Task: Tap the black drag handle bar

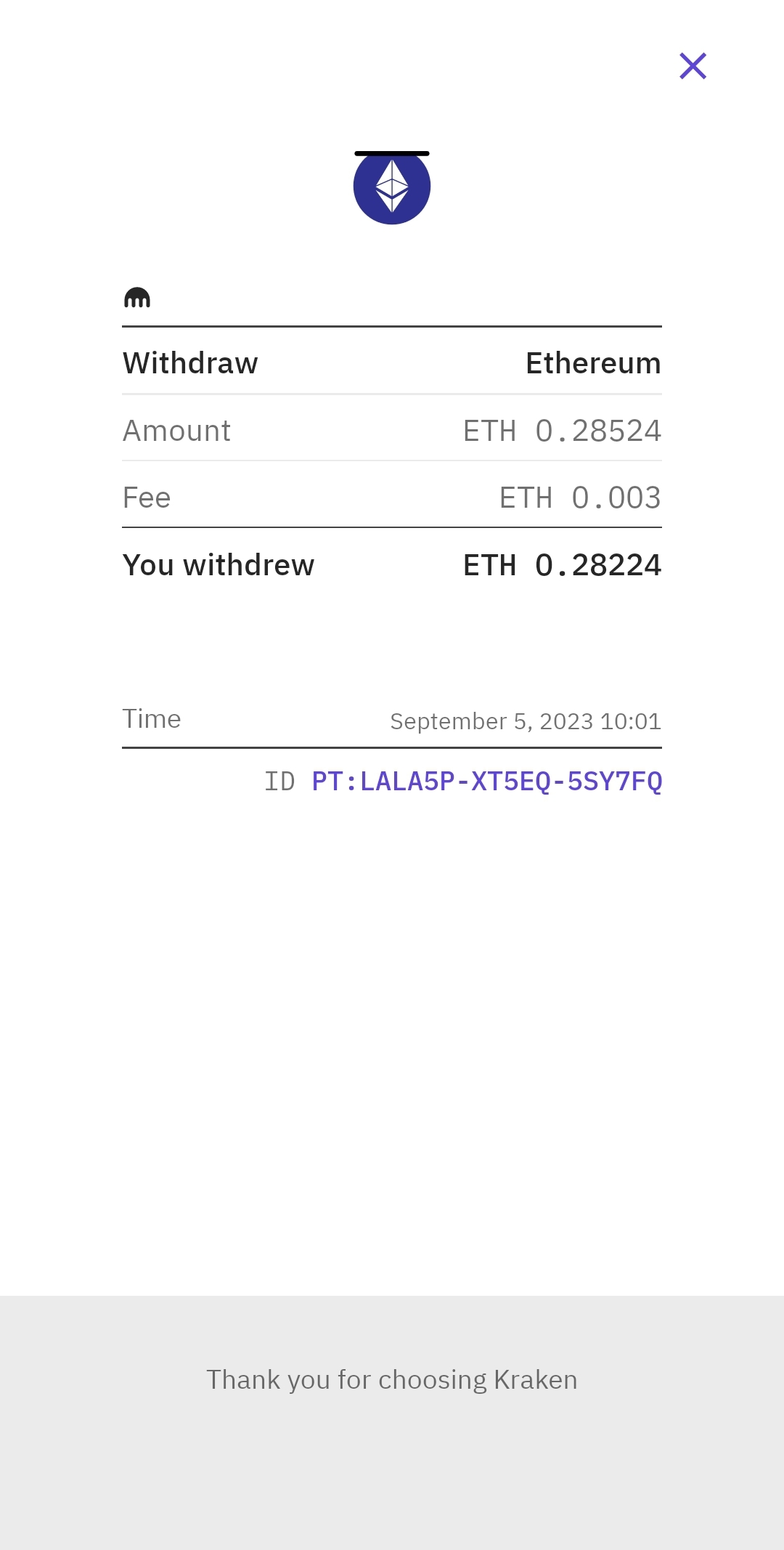Action: click(x=392, y=154)
